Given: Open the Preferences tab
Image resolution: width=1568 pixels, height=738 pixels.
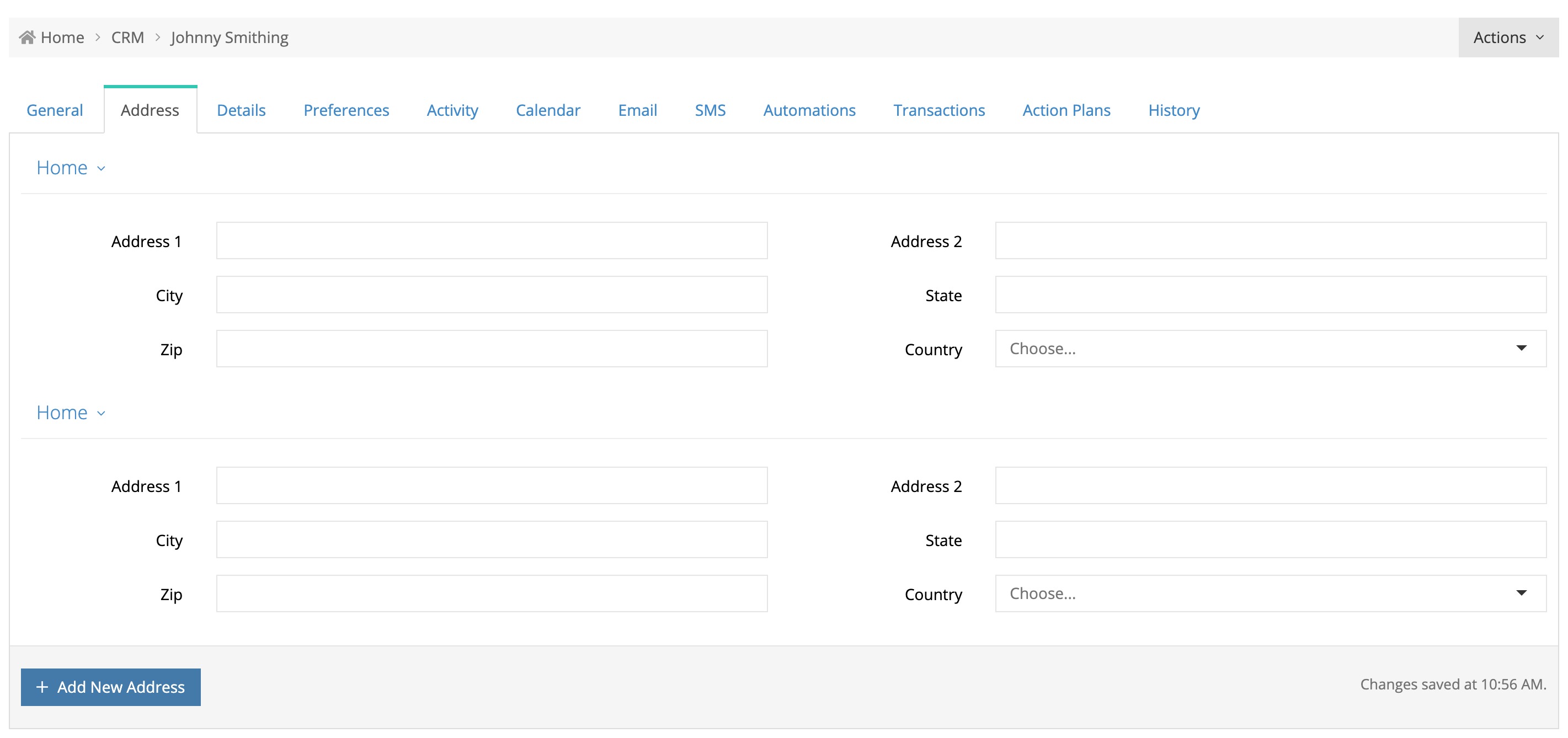Looking at the screenshot, I should (x=346, y=110).
